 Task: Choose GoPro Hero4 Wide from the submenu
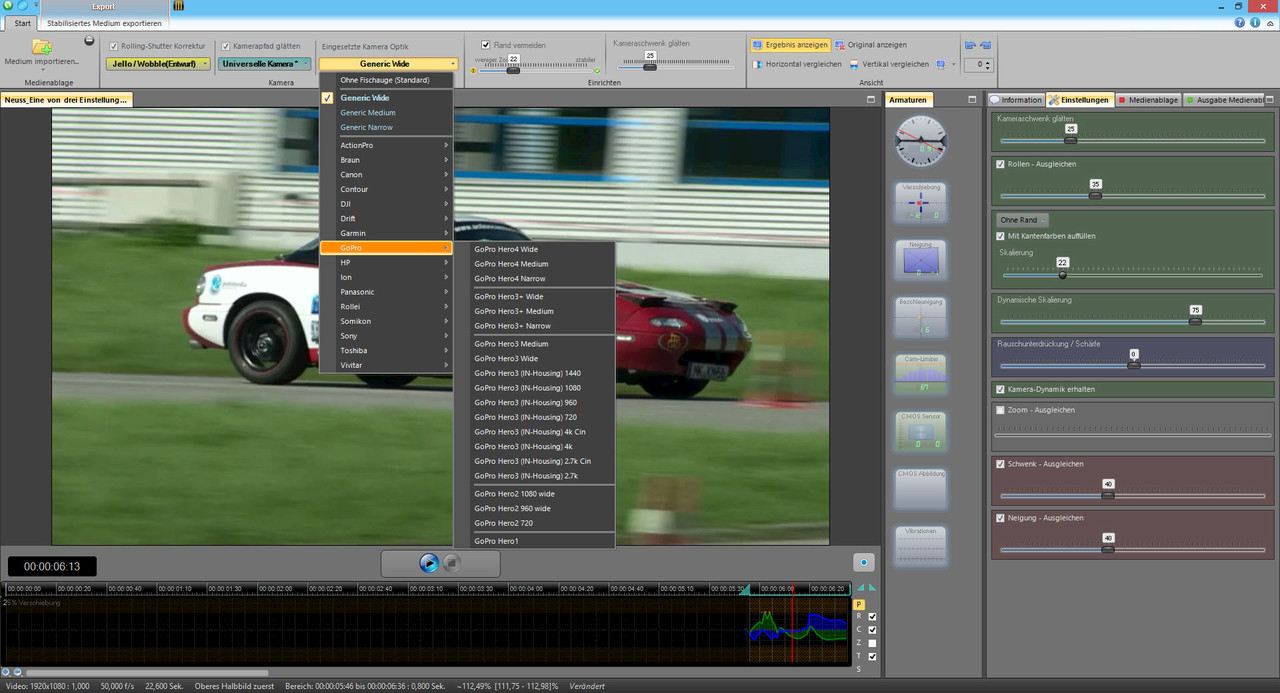tap(506, 249)
